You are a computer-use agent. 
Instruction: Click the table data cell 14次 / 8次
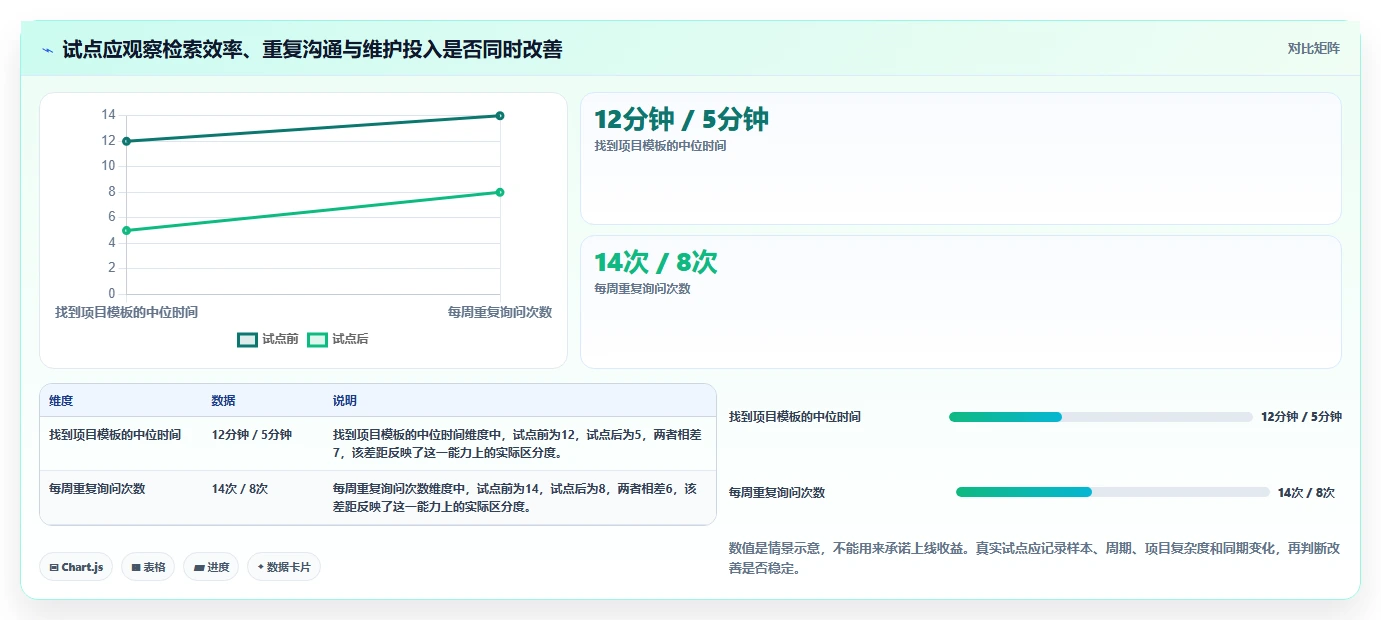pyautogui.click(x=240, y=489)
